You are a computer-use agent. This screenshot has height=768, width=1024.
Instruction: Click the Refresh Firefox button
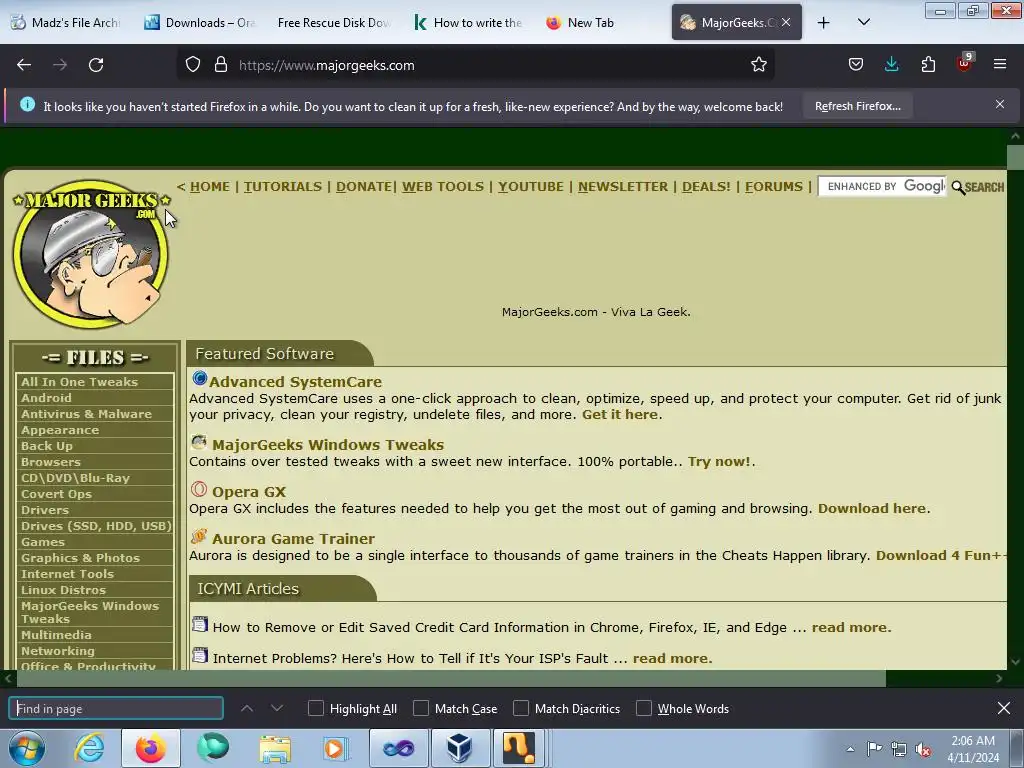click(857, 106)
